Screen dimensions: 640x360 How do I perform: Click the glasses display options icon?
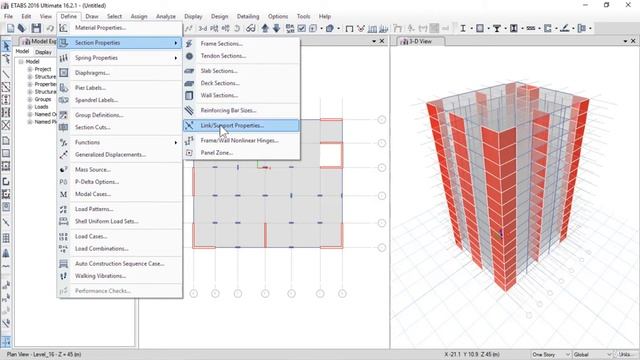point(251,28)
